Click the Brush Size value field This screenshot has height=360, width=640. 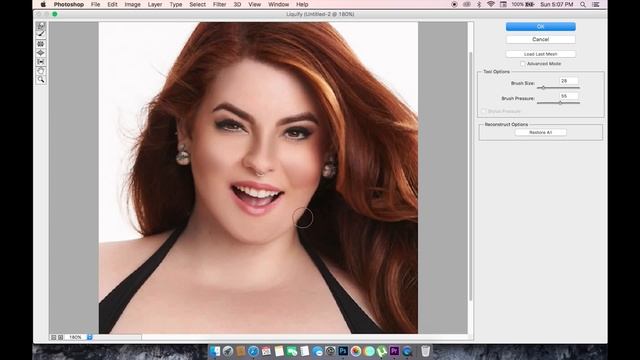click(569, 81)
